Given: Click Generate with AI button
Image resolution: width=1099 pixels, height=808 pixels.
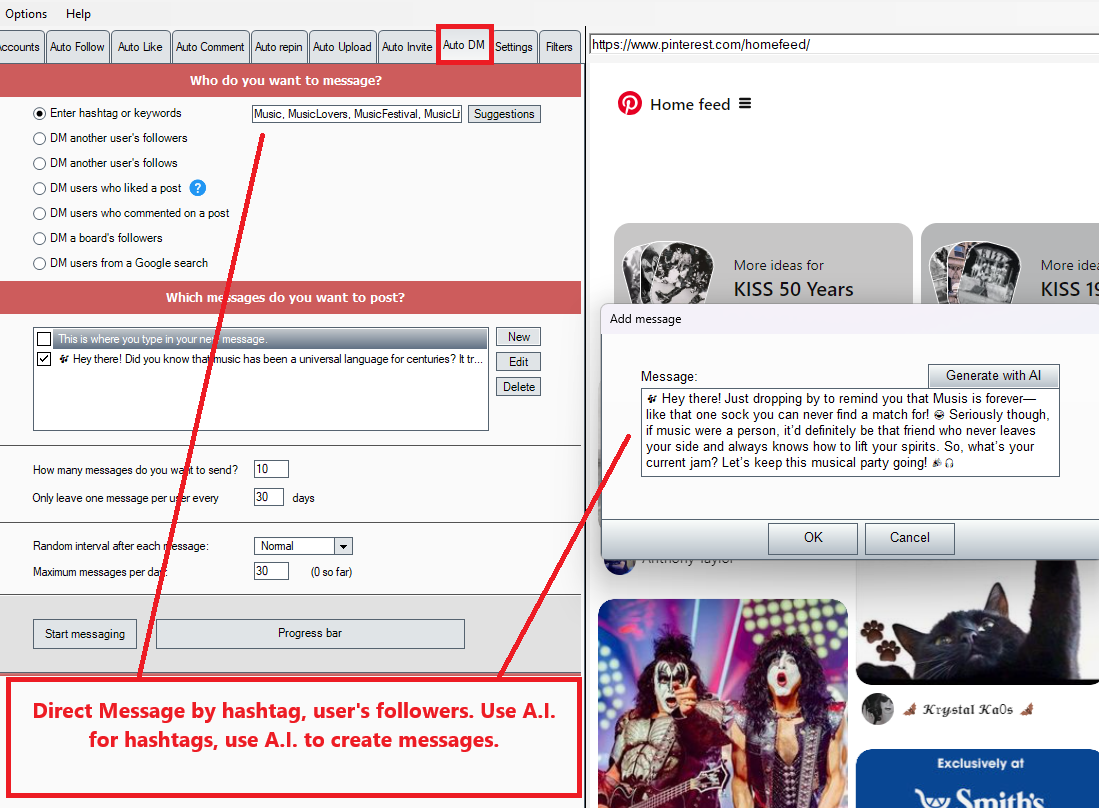Looking at the screenshot, I should (x=993, y=376).
